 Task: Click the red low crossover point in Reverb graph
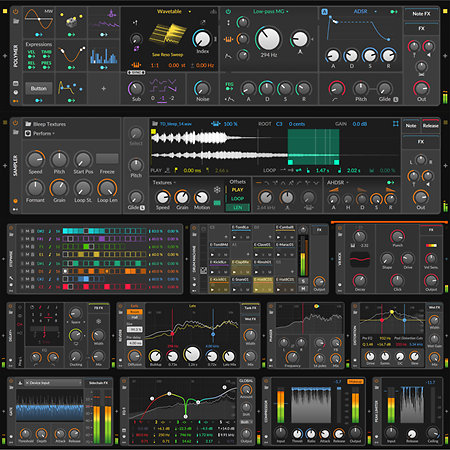click(172, 333)
